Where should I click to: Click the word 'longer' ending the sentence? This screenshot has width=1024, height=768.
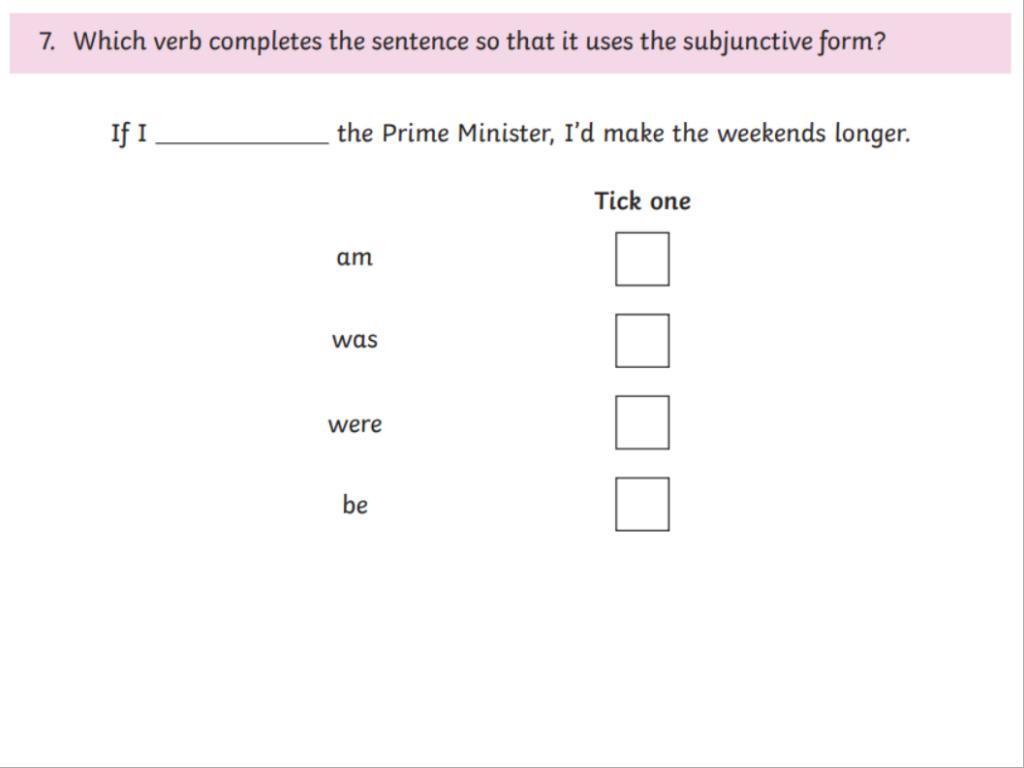(872, 134)
